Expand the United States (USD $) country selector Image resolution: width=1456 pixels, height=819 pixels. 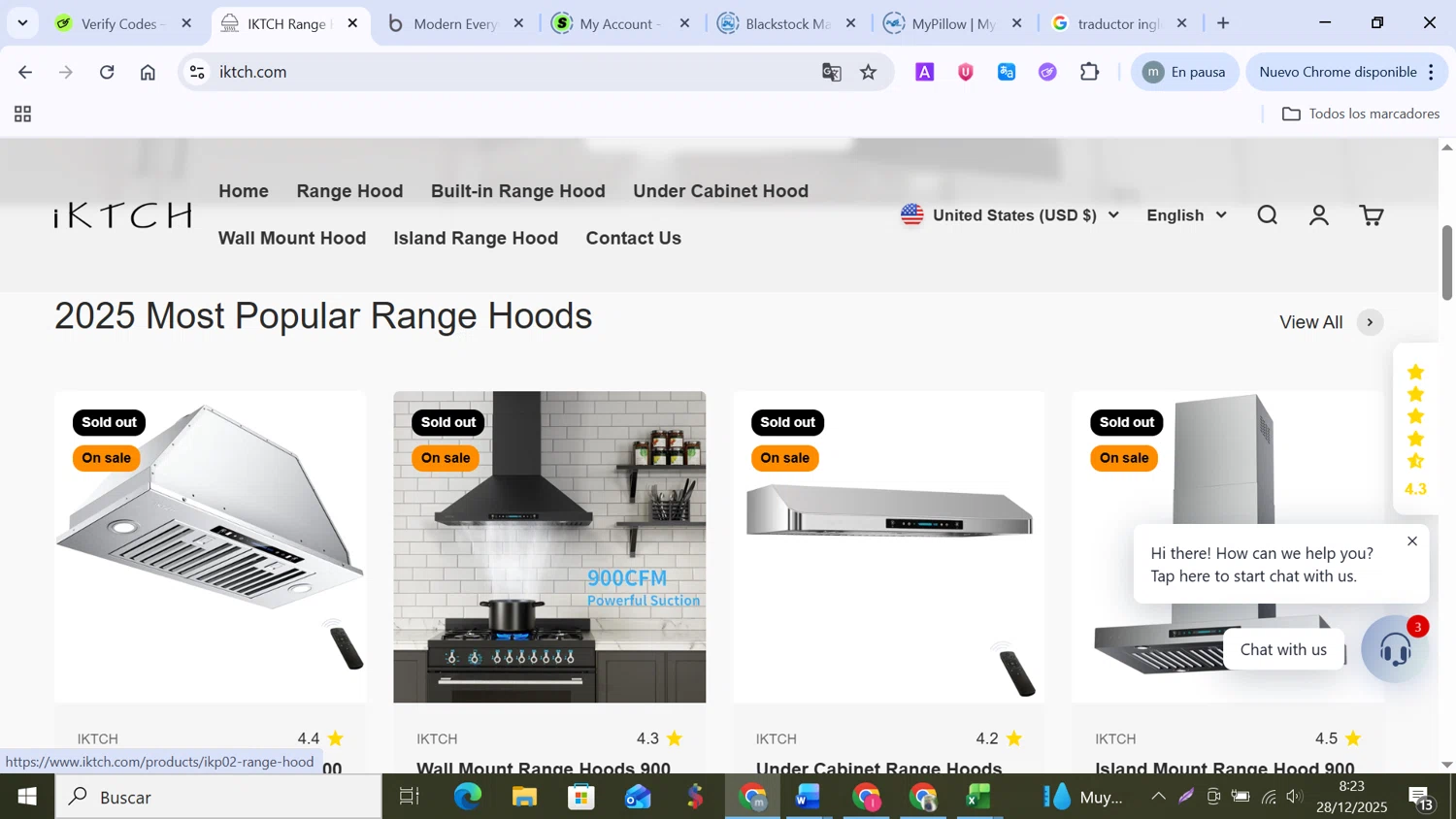tap(1009, 215)
